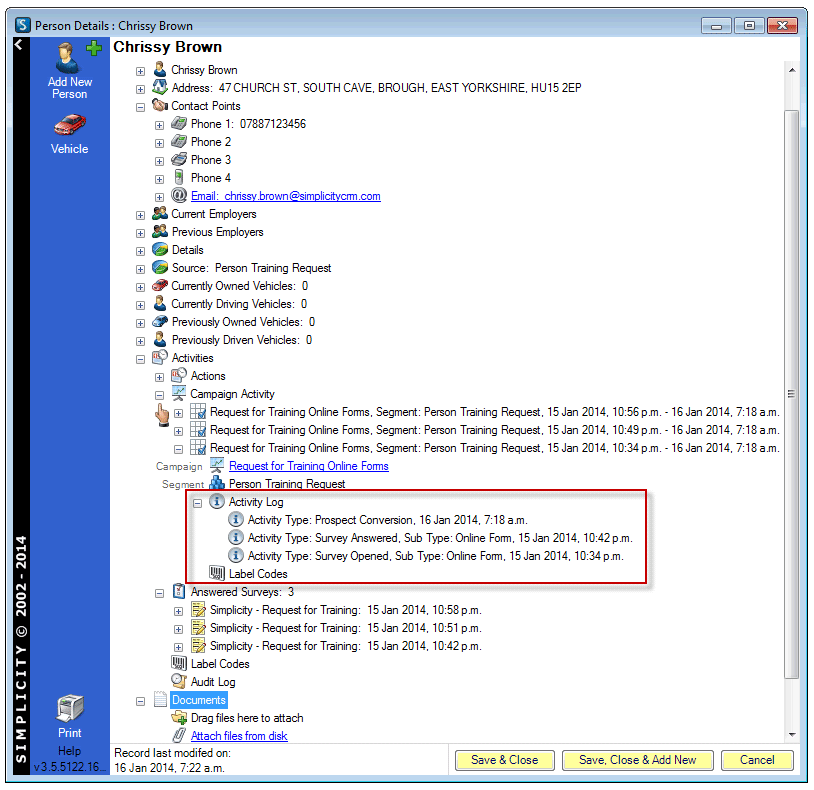Click the Print printer icon
The height and width of the screenshot is (790, 814).
(70, 709)
